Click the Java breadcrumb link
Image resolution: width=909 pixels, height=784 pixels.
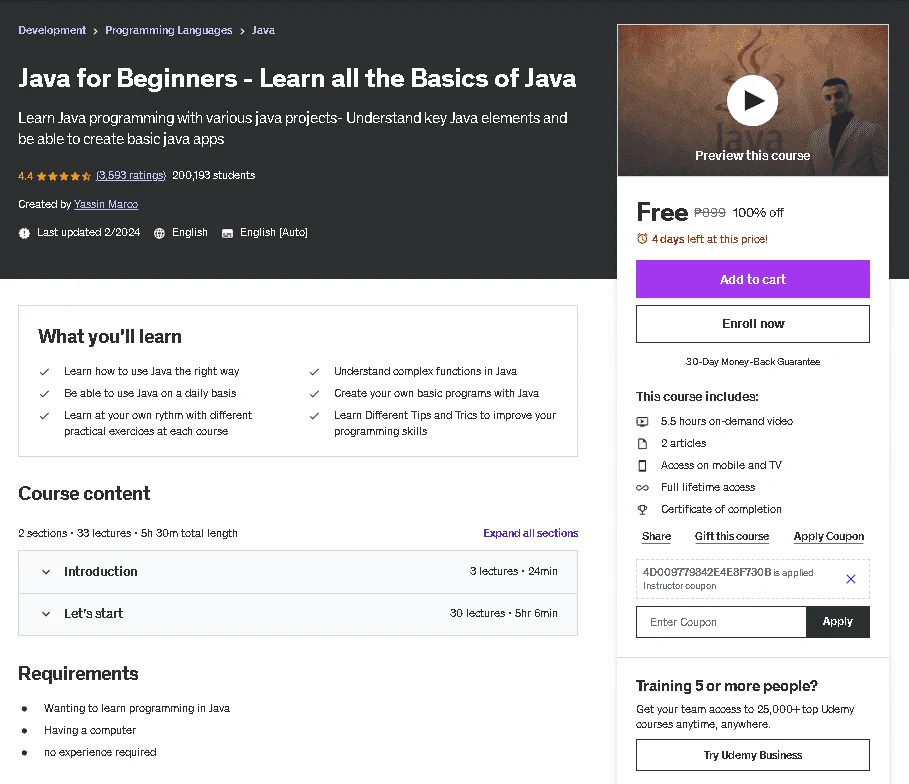[x=263, y=30]
